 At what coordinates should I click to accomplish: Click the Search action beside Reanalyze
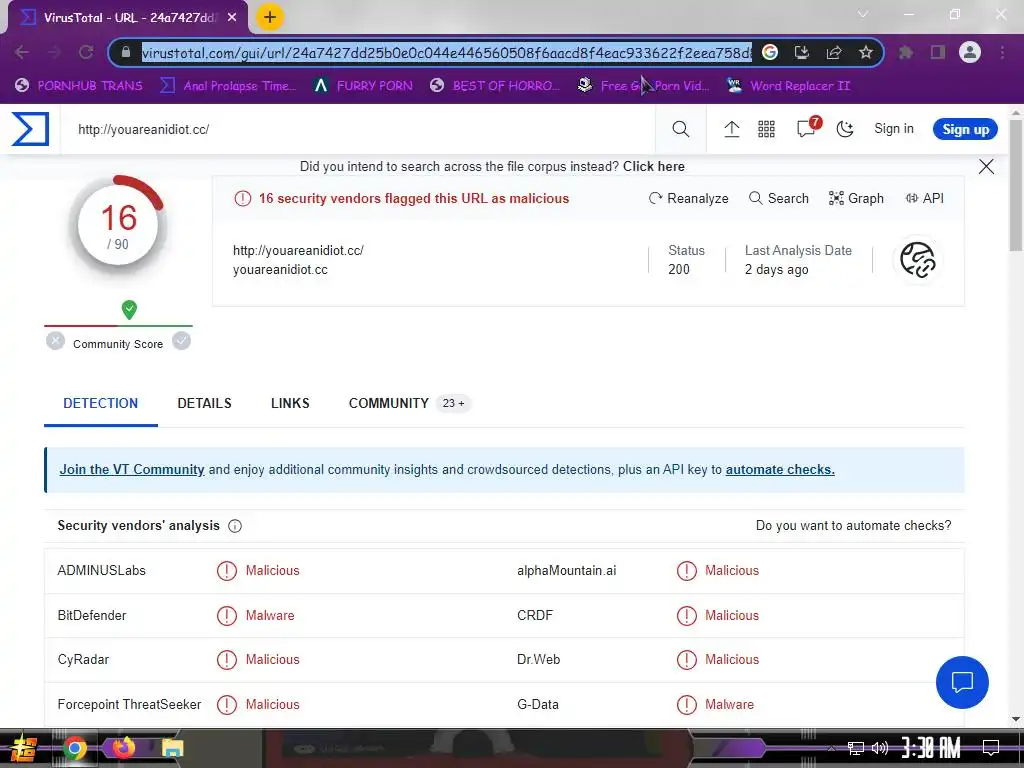[x=778, y=199]
